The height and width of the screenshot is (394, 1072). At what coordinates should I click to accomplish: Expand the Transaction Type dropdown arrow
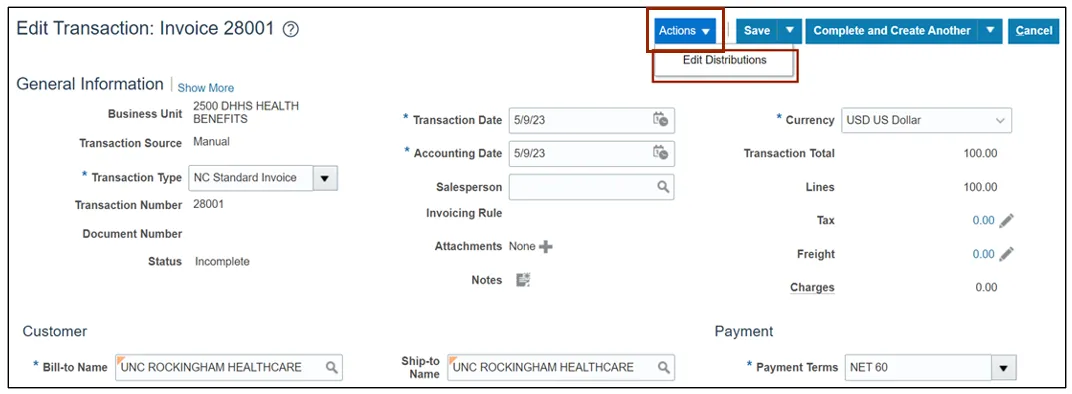[x=325, y=178]
